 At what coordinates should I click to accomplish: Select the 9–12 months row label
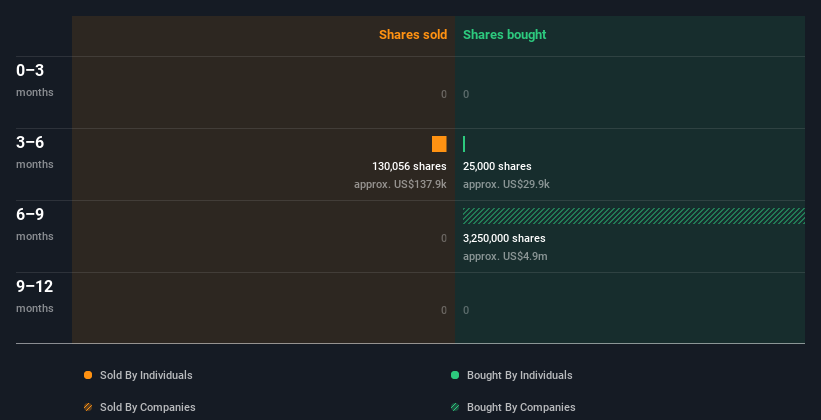(35, 297)
